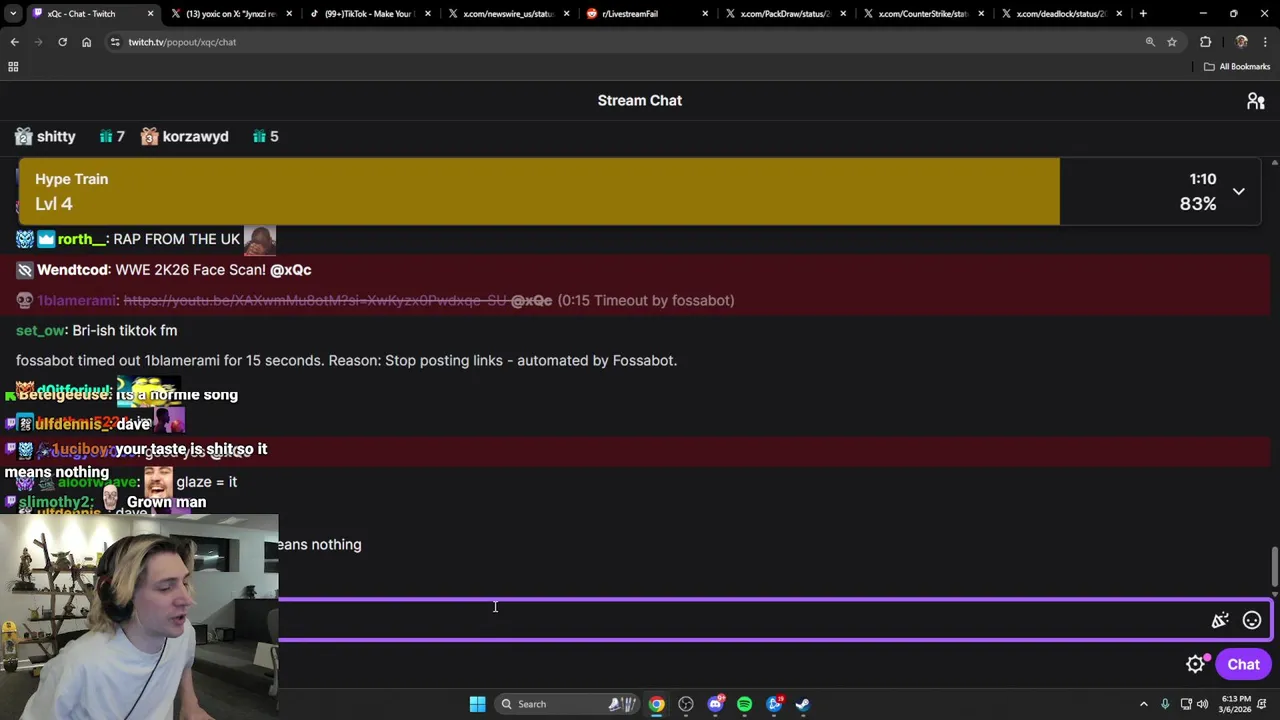Click the streamer webcam overlay thumbnail

click(x=139, y=617)
